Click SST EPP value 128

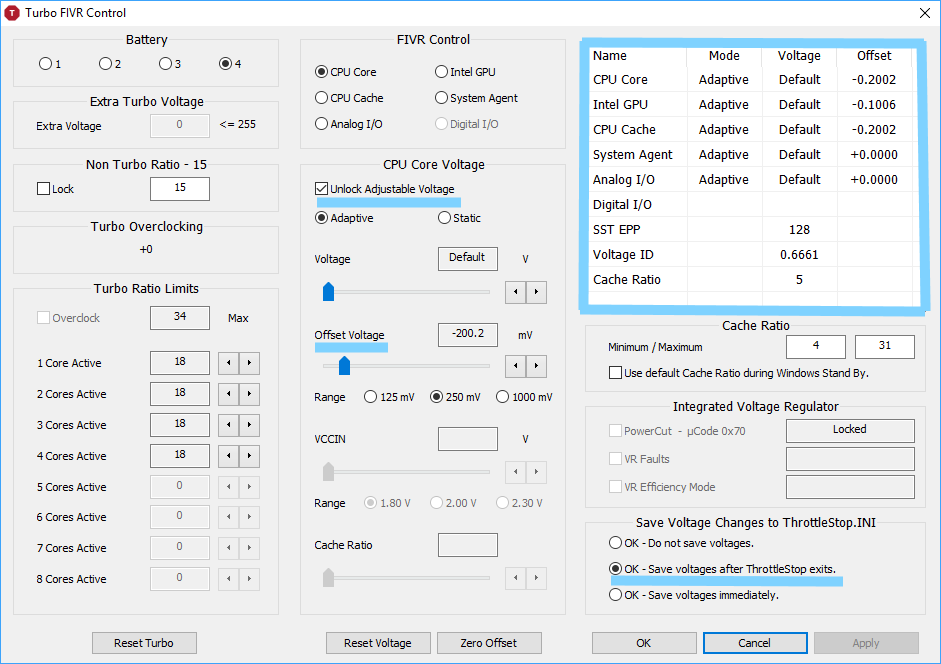[x=799, y=230]
